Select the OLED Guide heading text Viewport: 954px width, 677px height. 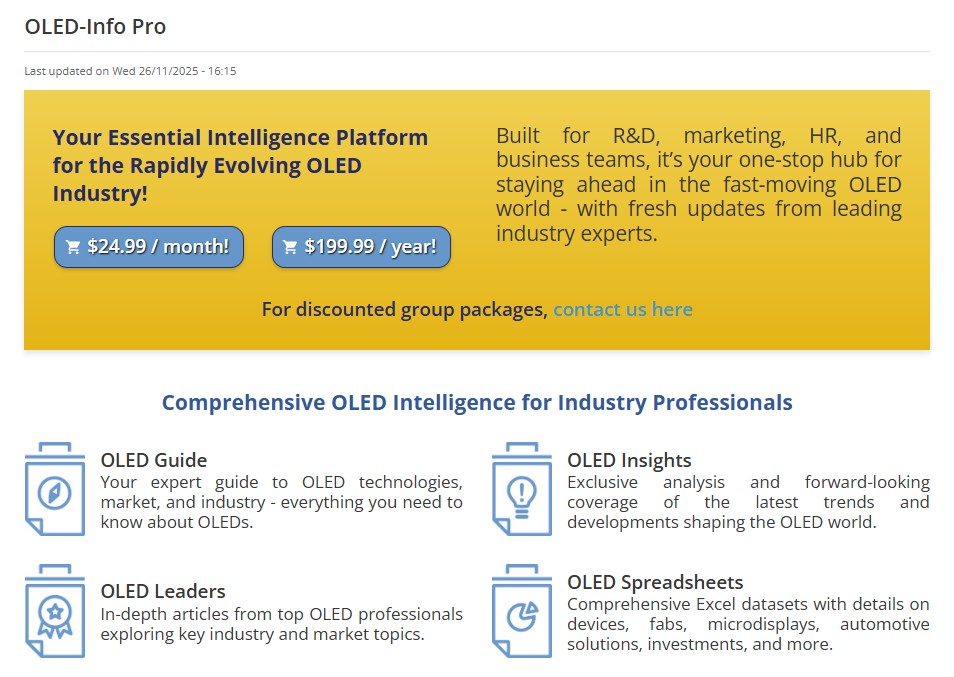click(153, 460)
